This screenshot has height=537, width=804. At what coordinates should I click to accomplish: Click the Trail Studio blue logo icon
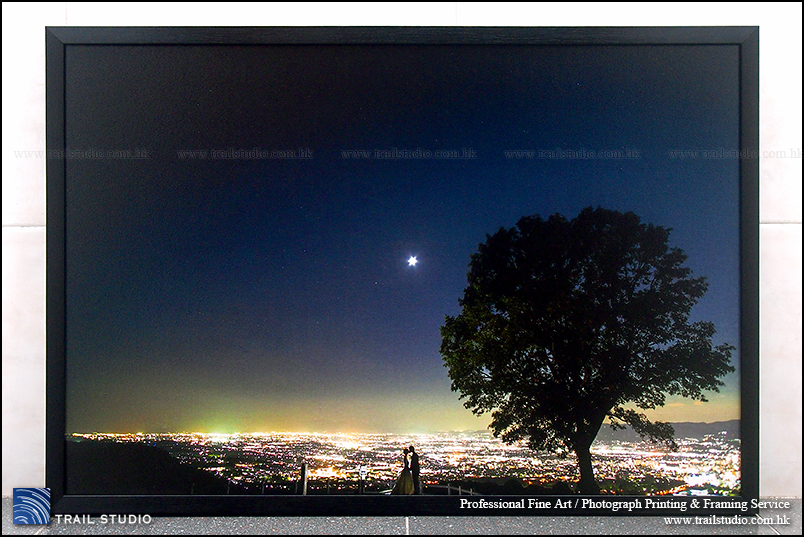point(31,506)
